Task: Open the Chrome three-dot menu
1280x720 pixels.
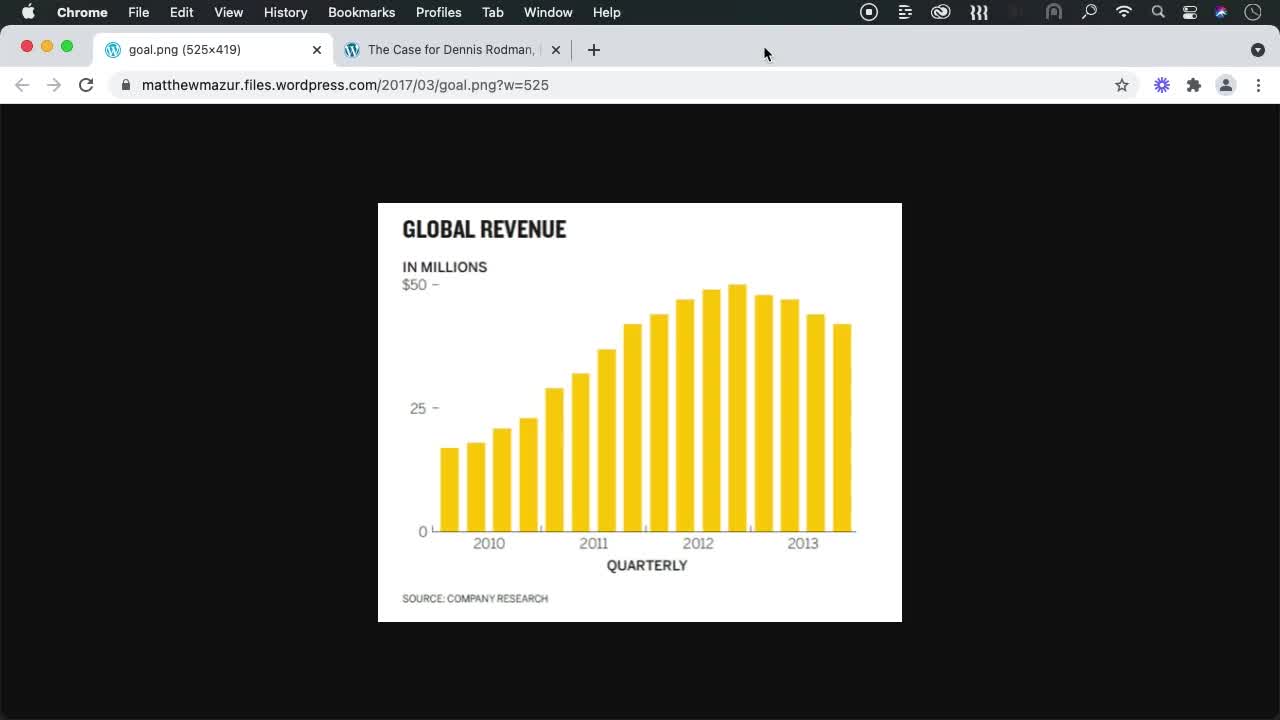Action: point(1259,85)
